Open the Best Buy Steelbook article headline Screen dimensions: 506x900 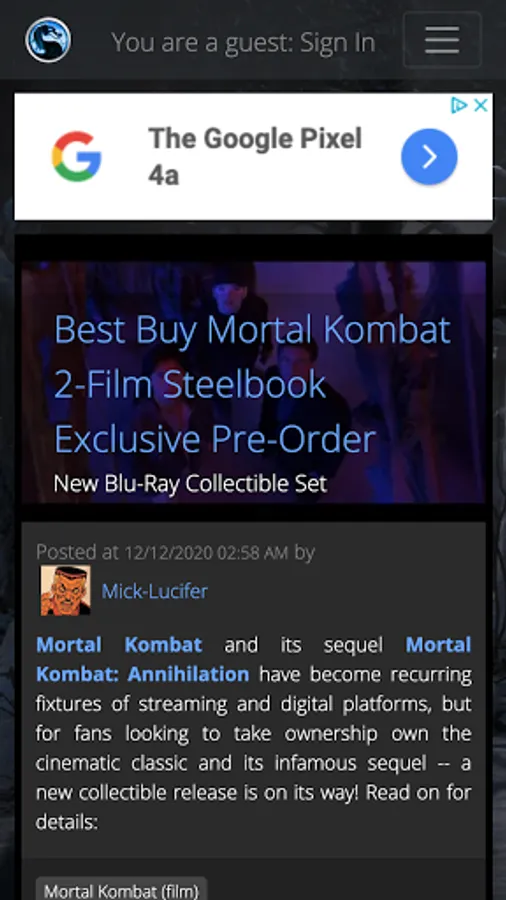252,384
